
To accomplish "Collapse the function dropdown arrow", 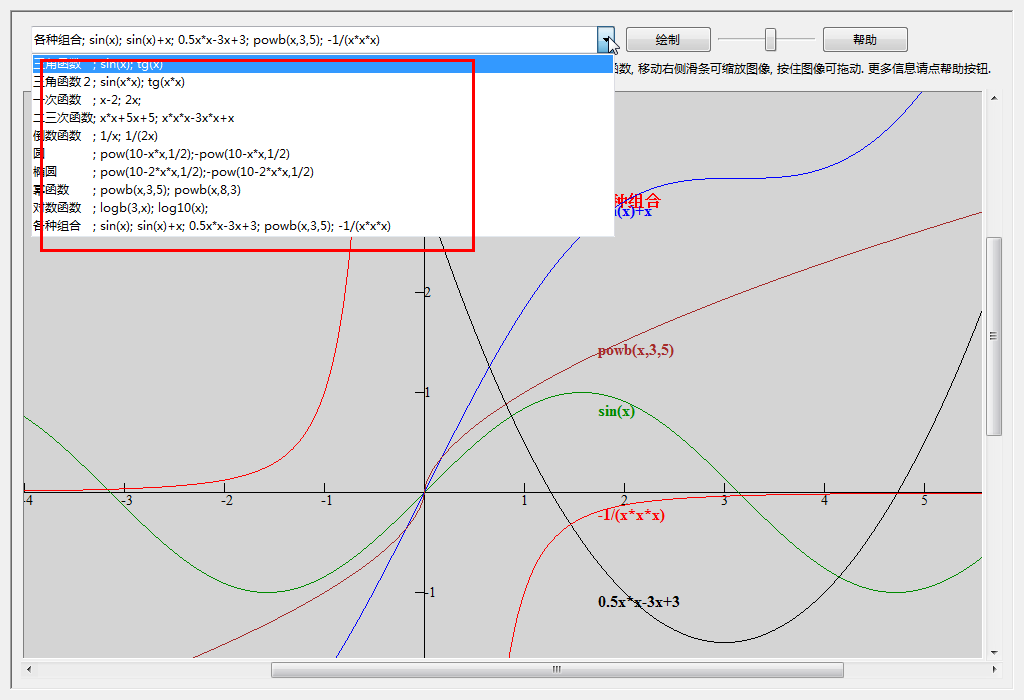I will pos(606,40).
